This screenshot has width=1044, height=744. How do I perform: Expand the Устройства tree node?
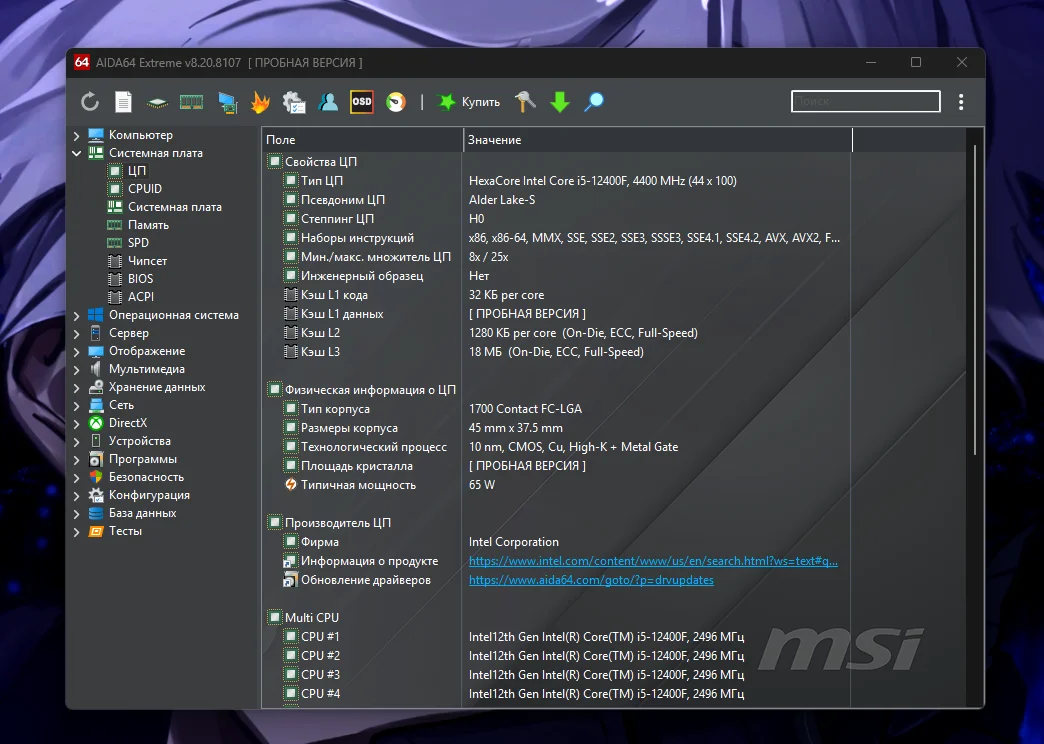click(77, 441)
